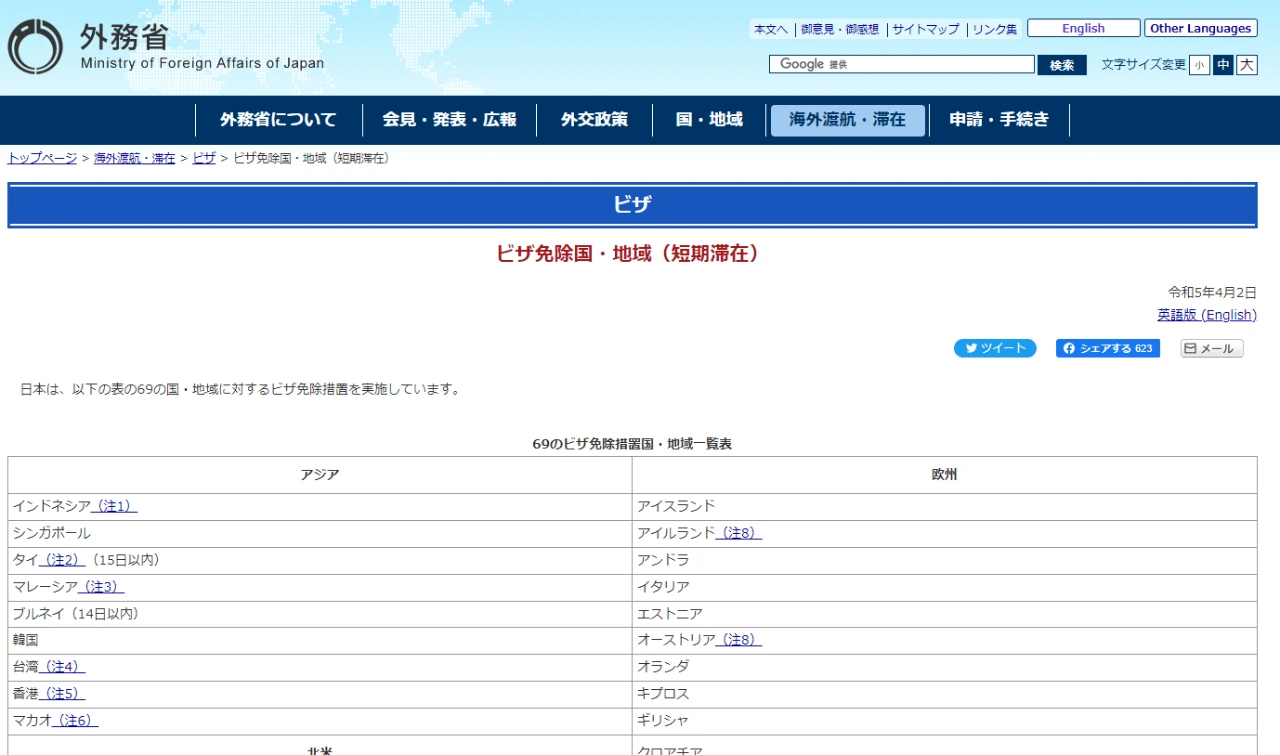The image size is (1280, 755).
Task: Open the Other Languages selector
Action: [x=1201, y=27]
